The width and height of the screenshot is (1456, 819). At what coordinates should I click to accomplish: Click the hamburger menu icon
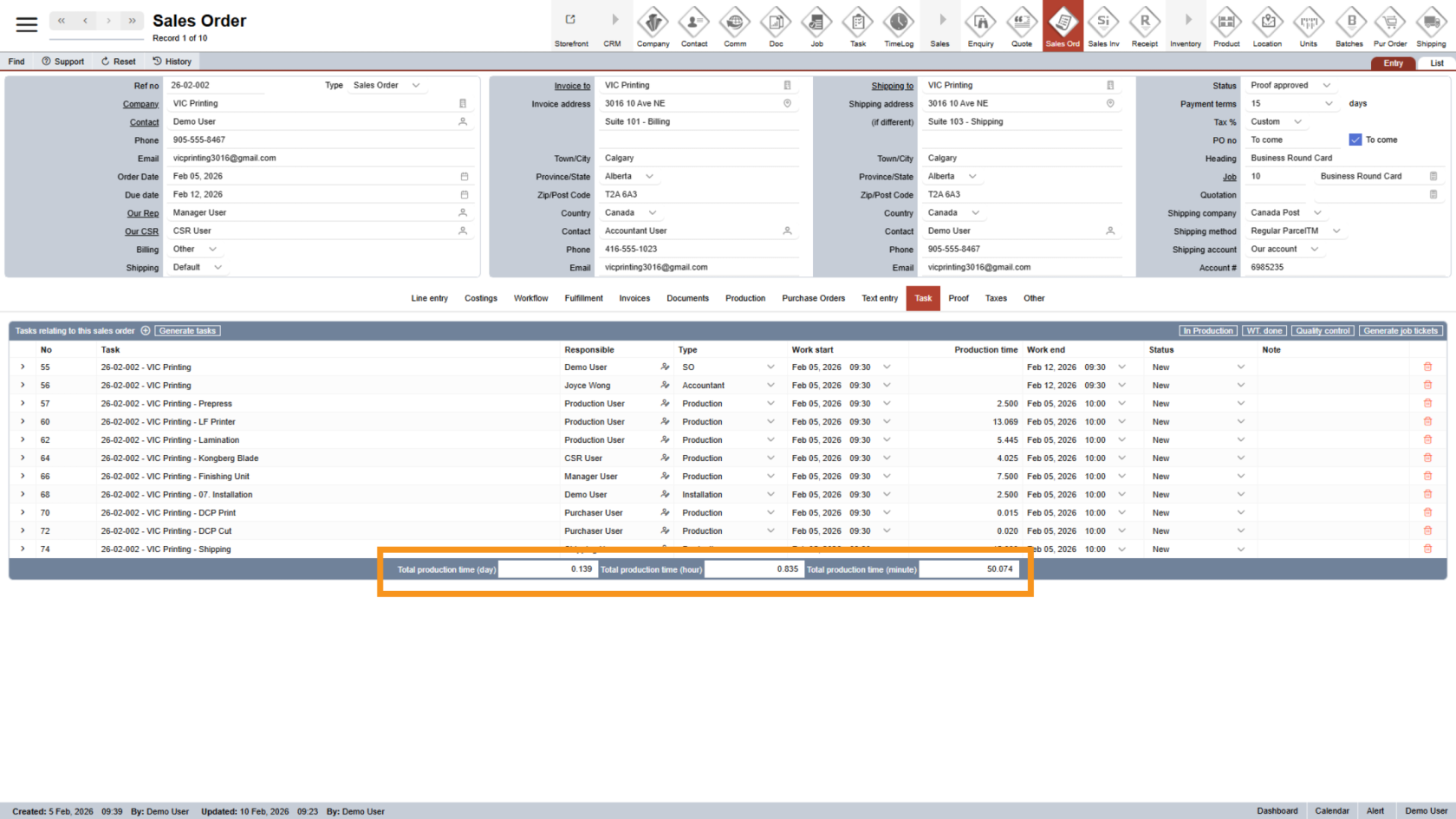pyautogui.click(x=27, y=24)
